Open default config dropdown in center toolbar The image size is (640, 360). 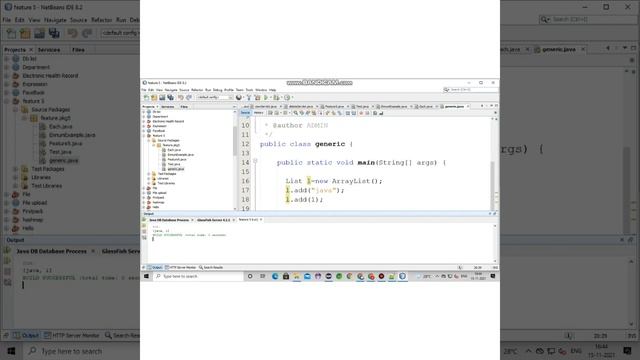coord(214,98)
